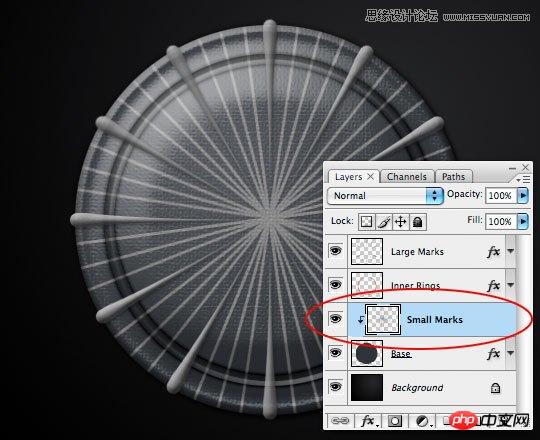Click the Add layer mask icon
The height and width of the screenshot is (440, 540).
[395, 420]
